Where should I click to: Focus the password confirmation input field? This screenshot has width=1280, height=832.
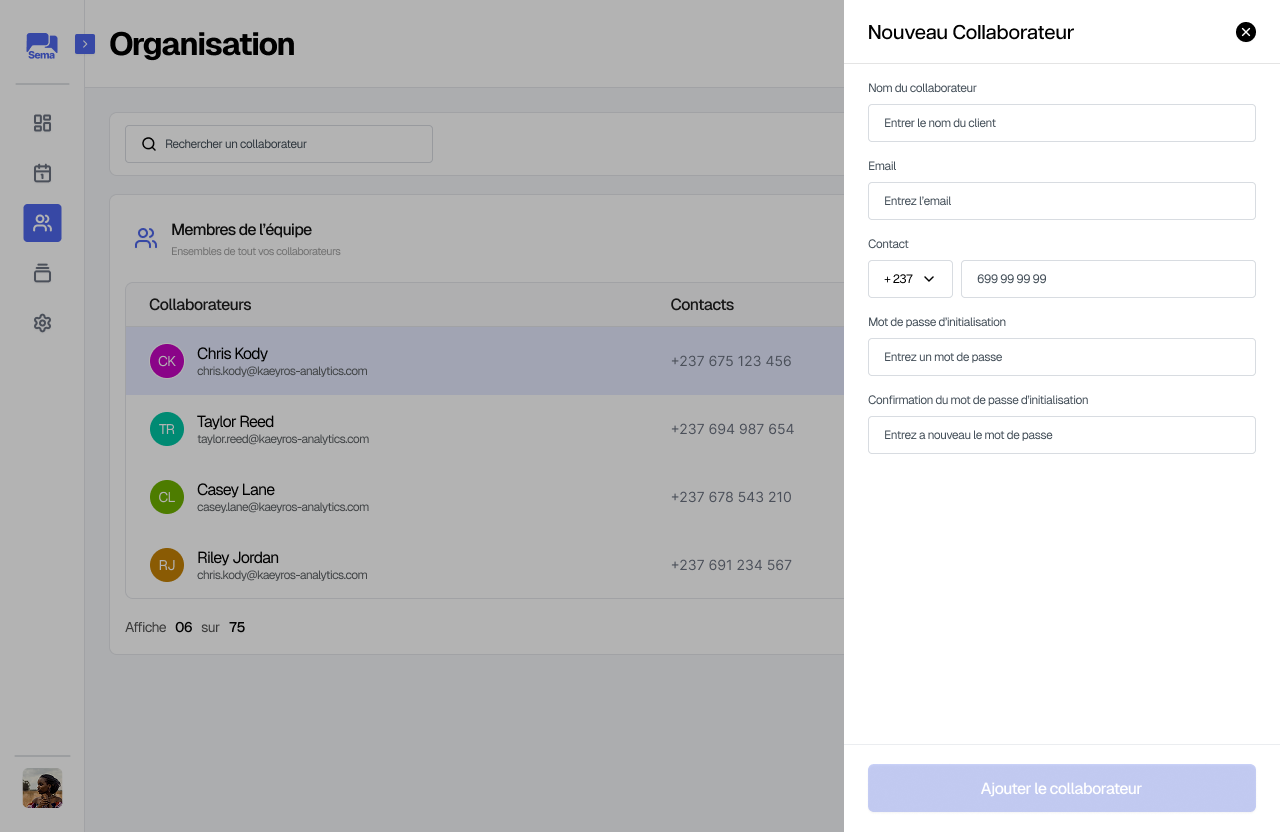[1061, 435]
